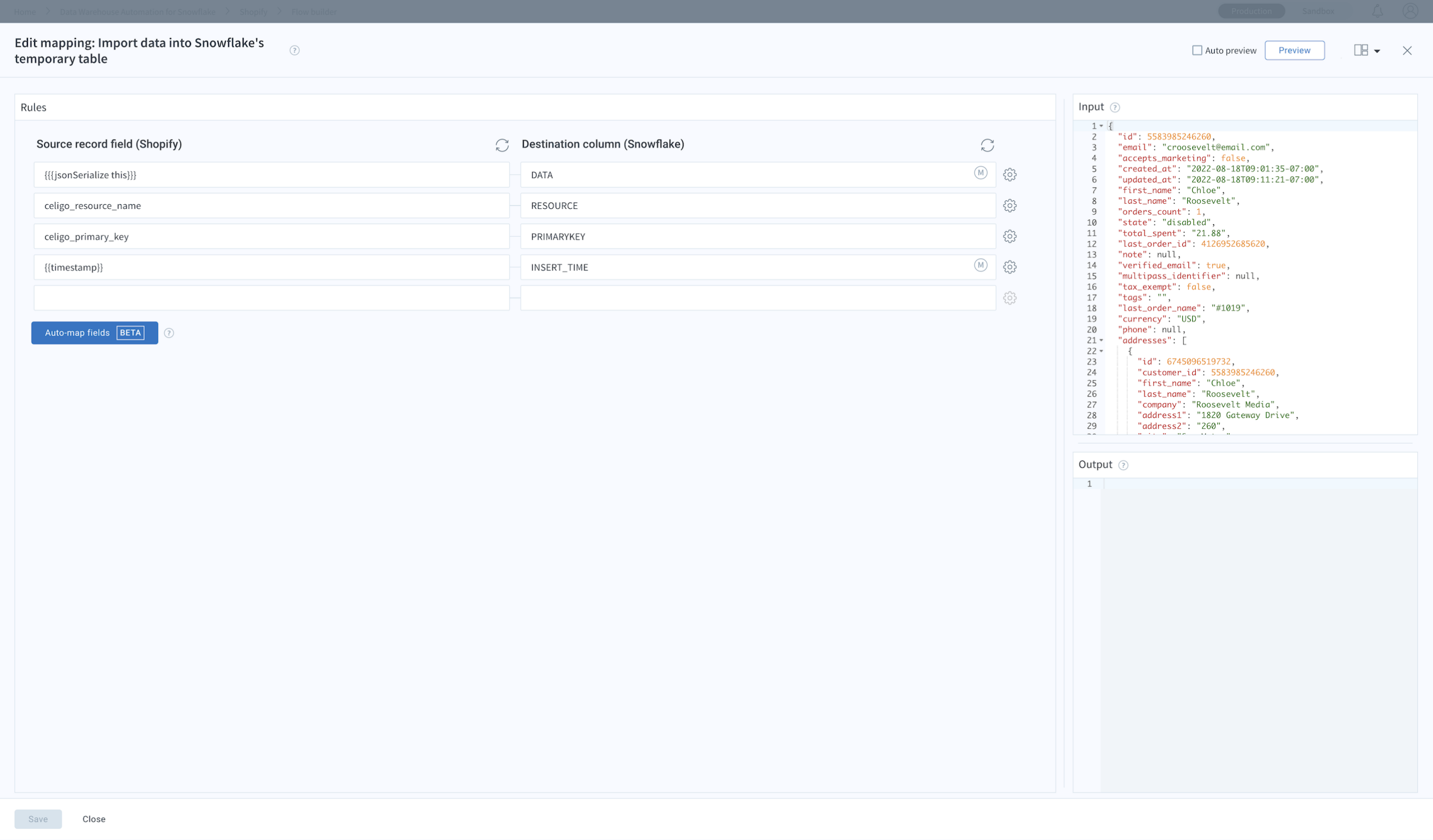Click the Preview button
The height and width of the screenshot is (840, 1433).
1294,50
